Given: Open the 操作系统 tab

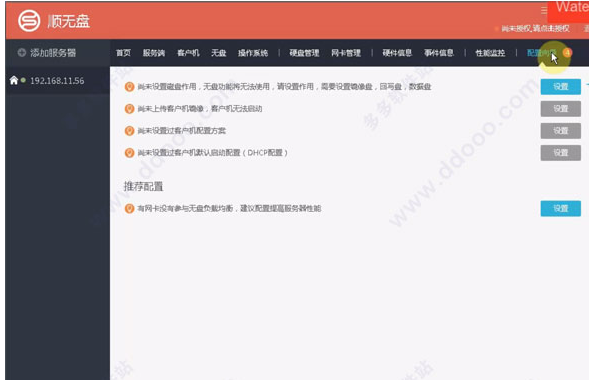Looking at the screenshot, I should pyautogui.click(x=253, y=53).
